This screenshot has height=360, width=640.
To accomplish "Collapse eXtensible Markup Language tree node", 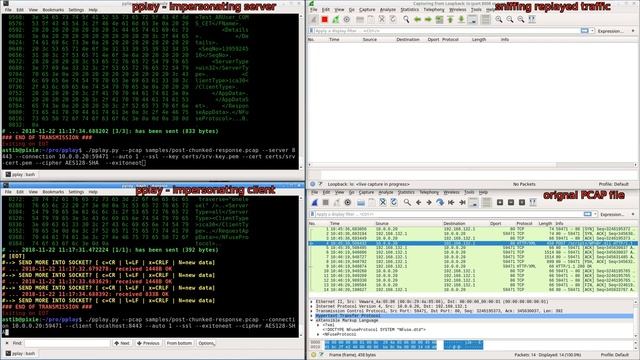I will (311, 320).
